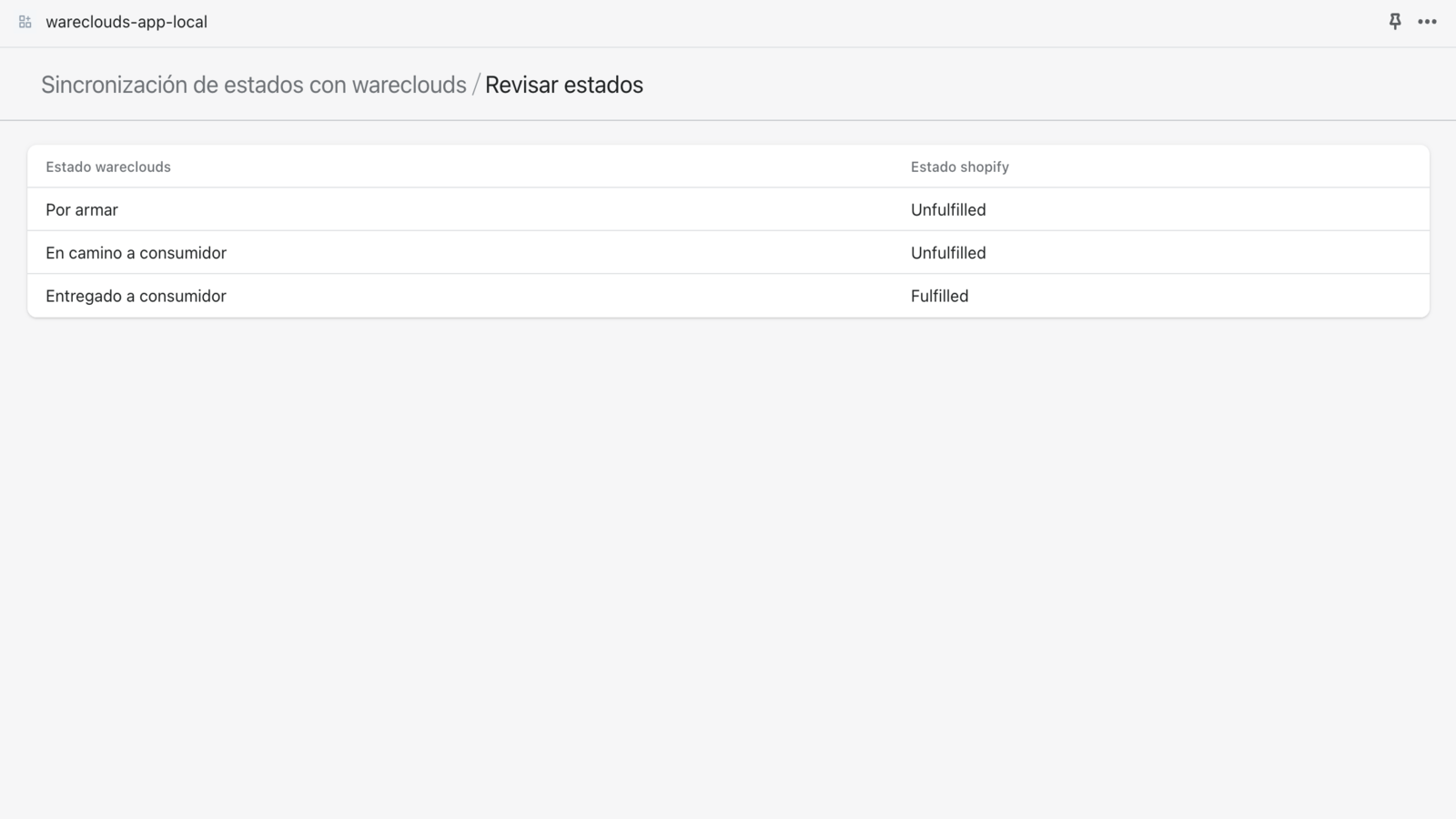This screenshot has width=1456, height=819.
Task: Select the Por armar state cell
Action: (82, 209)
